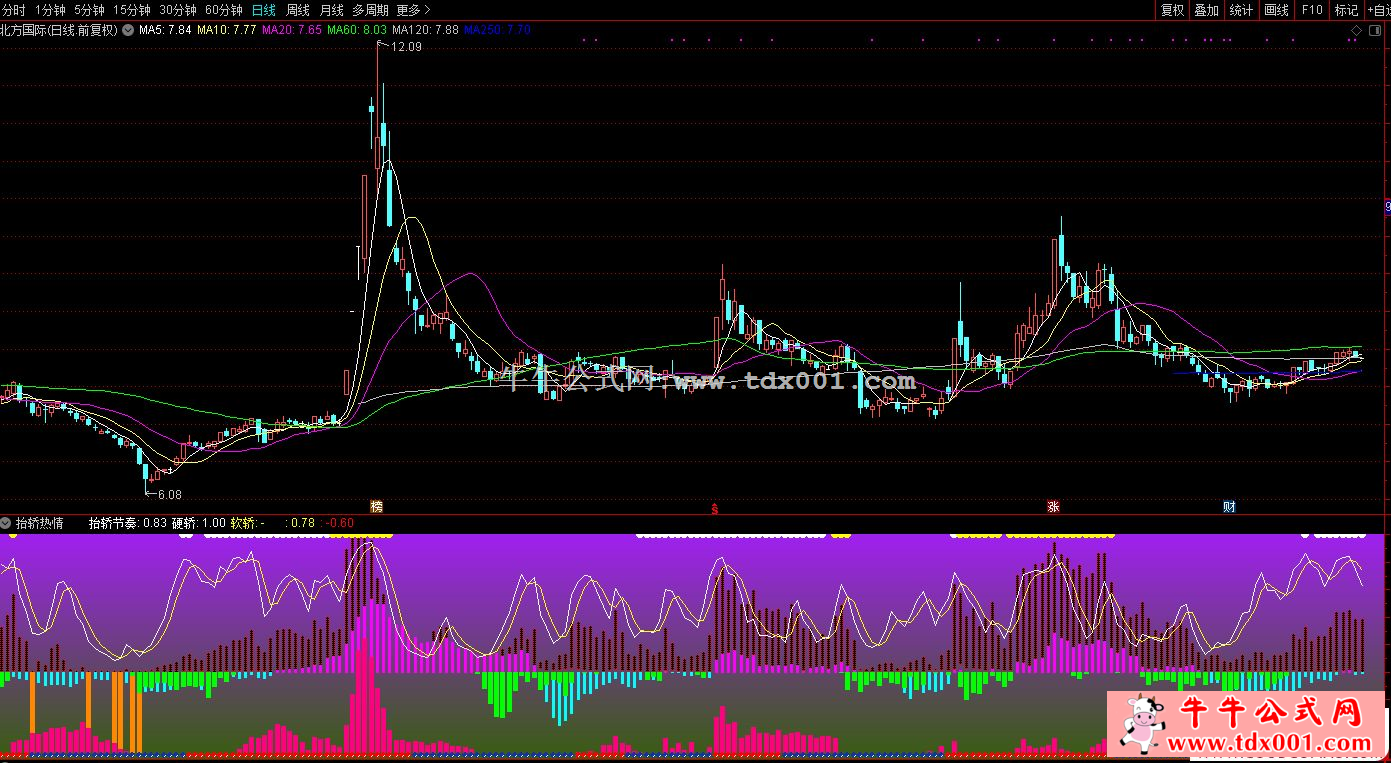This screenshot has height=763, width=1391.
Task: Click the 12.09 high price label
Action: [406, 47]
